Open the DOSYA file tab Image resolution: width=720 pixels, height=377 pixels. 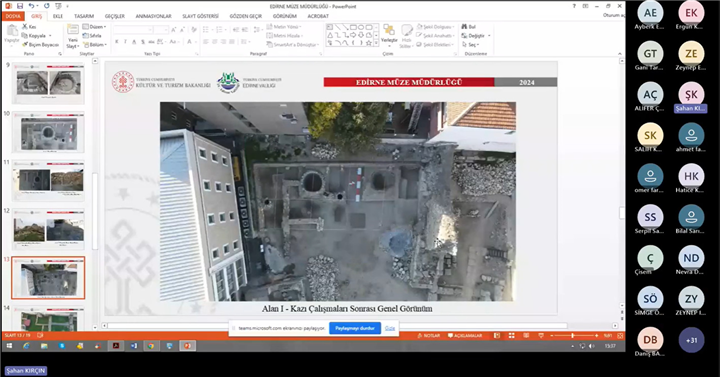pos(13,16)
